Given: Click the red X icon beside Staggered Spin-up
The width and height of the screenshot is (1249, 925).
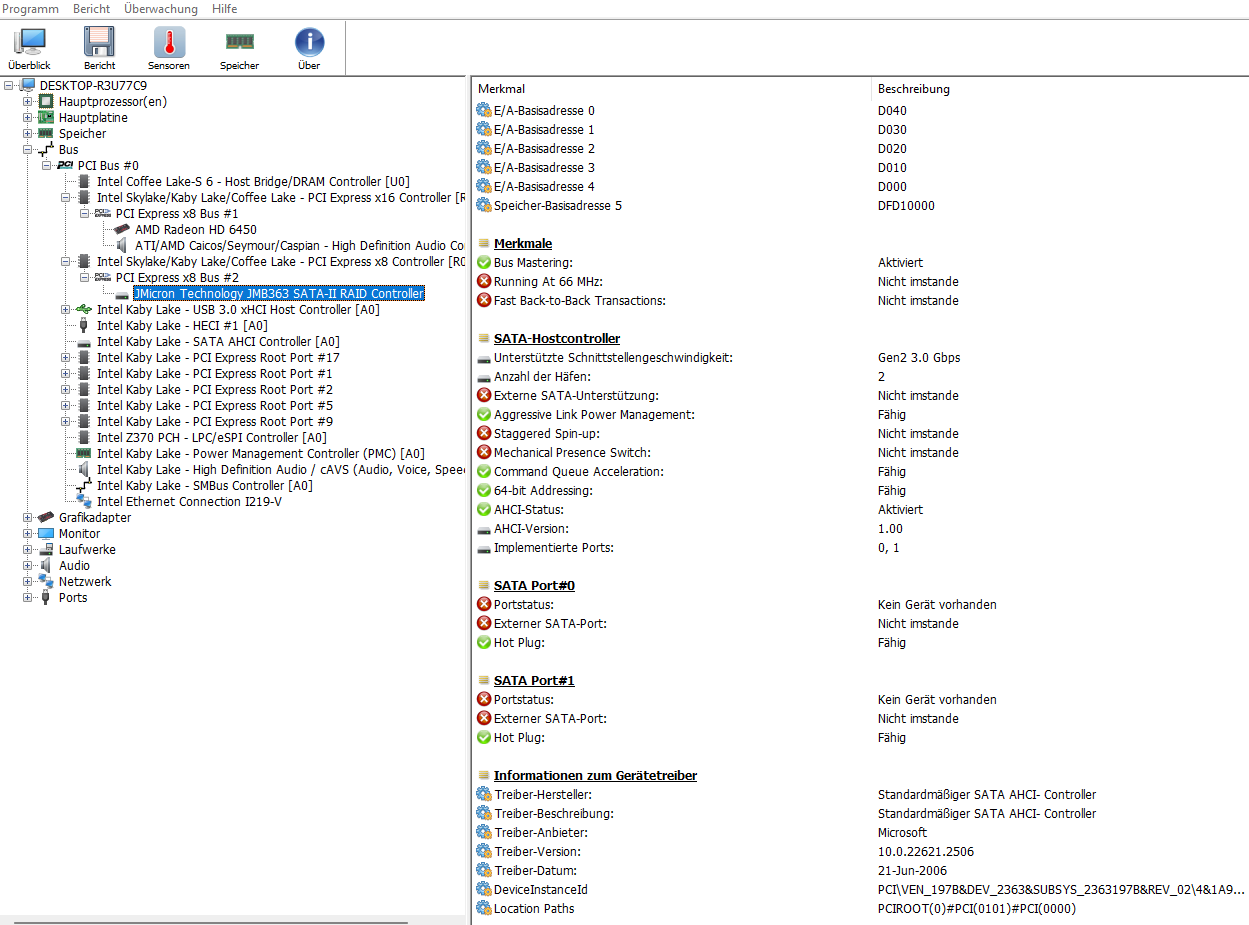Looking at the screenshot, I should coord(484,434).
